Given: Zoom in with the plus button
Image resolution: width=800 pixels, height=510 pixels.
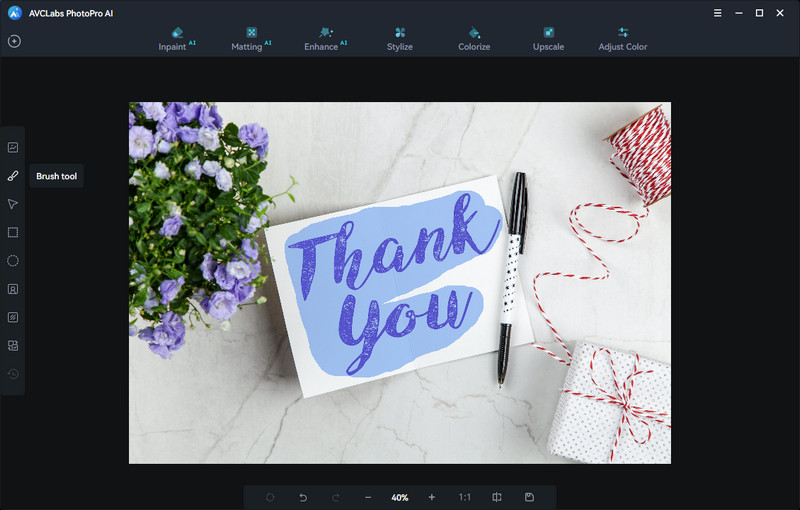Looking at the screenshot, I should (432, 497).
